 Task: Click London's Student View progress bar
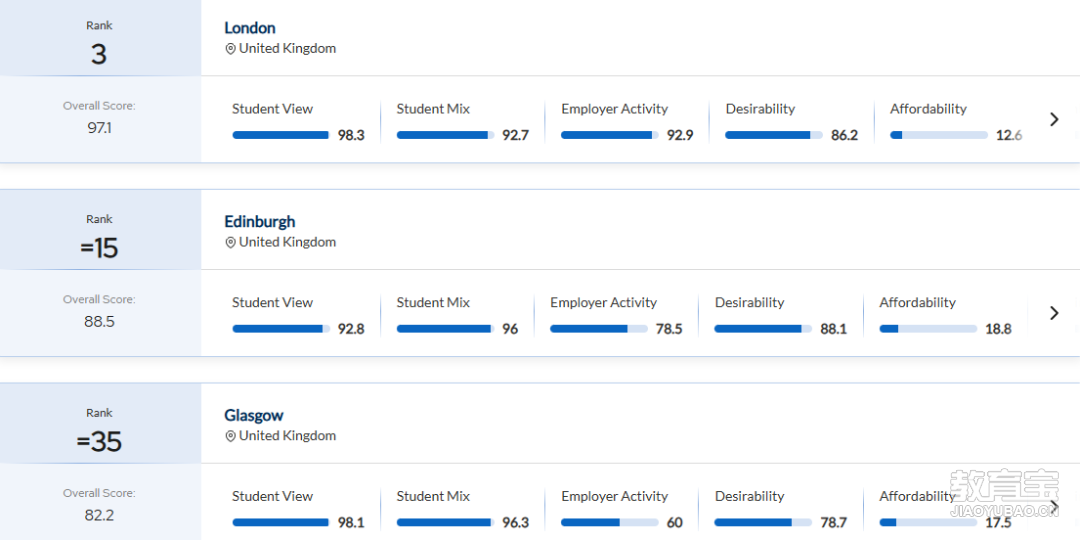(281, 135)
